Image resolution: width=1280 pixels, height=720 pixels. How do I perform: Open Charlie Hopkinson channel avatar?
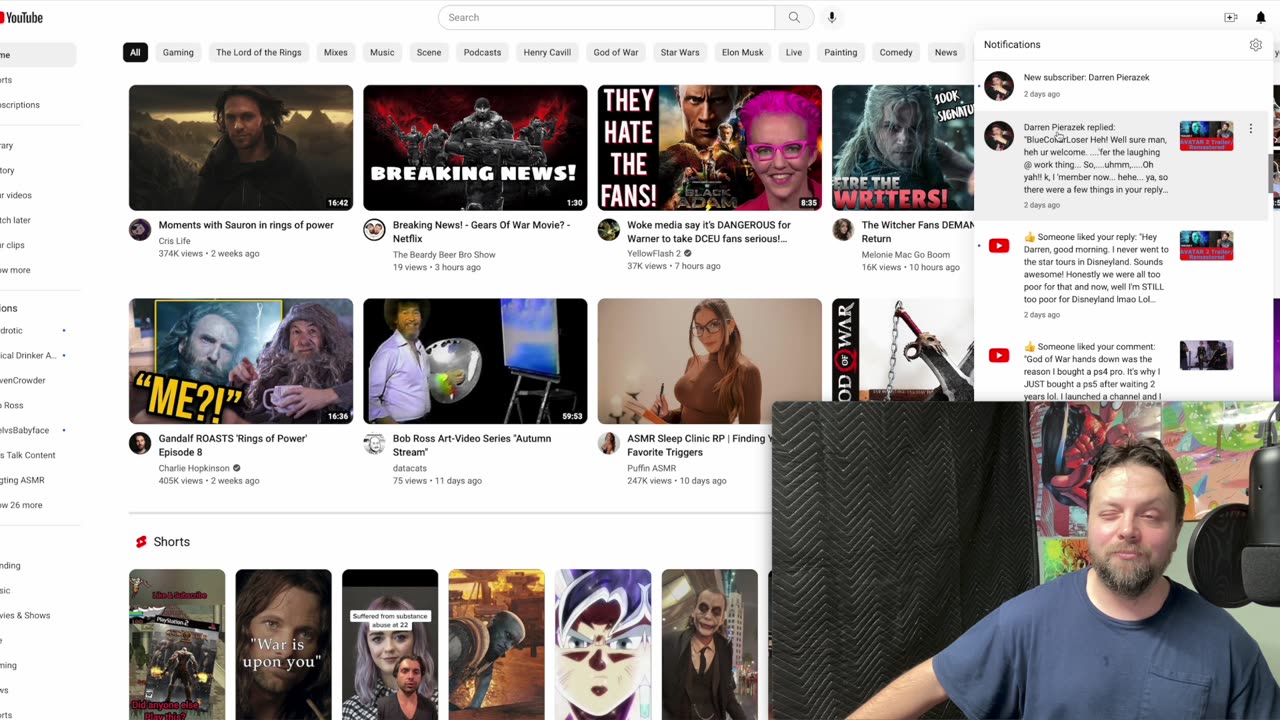point(140,443)
